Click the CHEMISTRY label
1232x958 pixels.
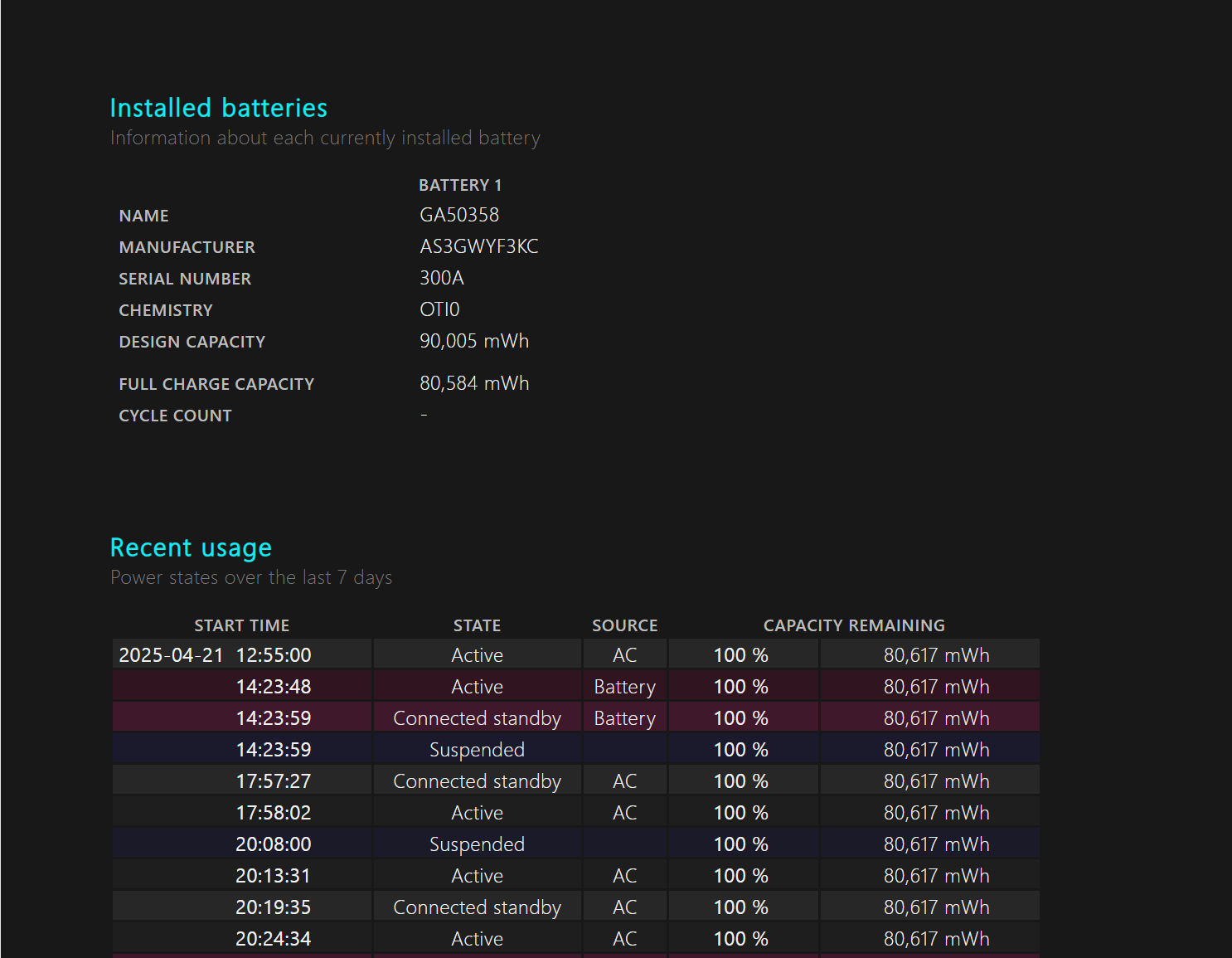(166, 310)
